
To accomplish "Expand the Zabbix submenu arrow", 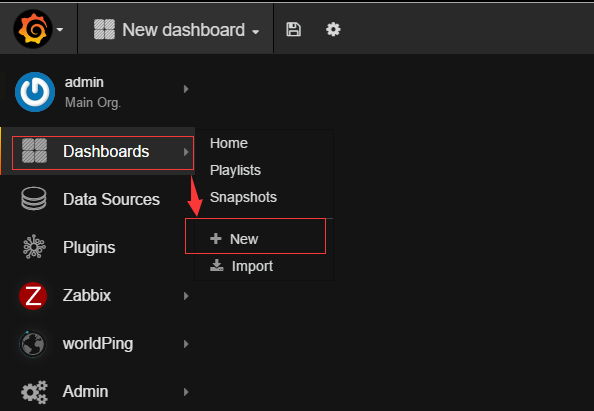I will click(186, 296).
